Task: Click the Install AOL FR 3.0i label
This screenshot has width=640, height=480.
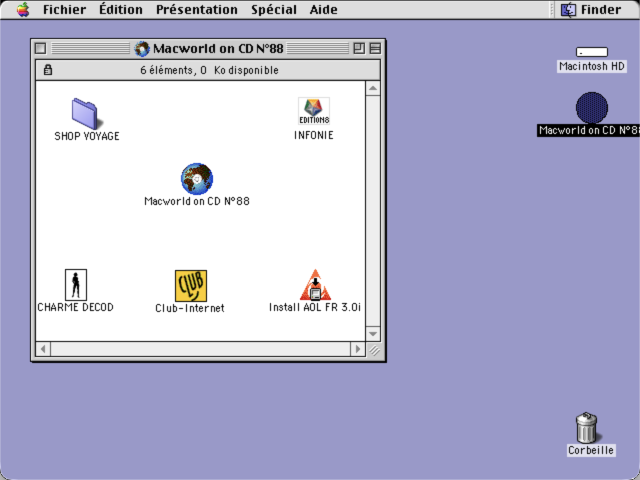Action: (x=315, y=307)
